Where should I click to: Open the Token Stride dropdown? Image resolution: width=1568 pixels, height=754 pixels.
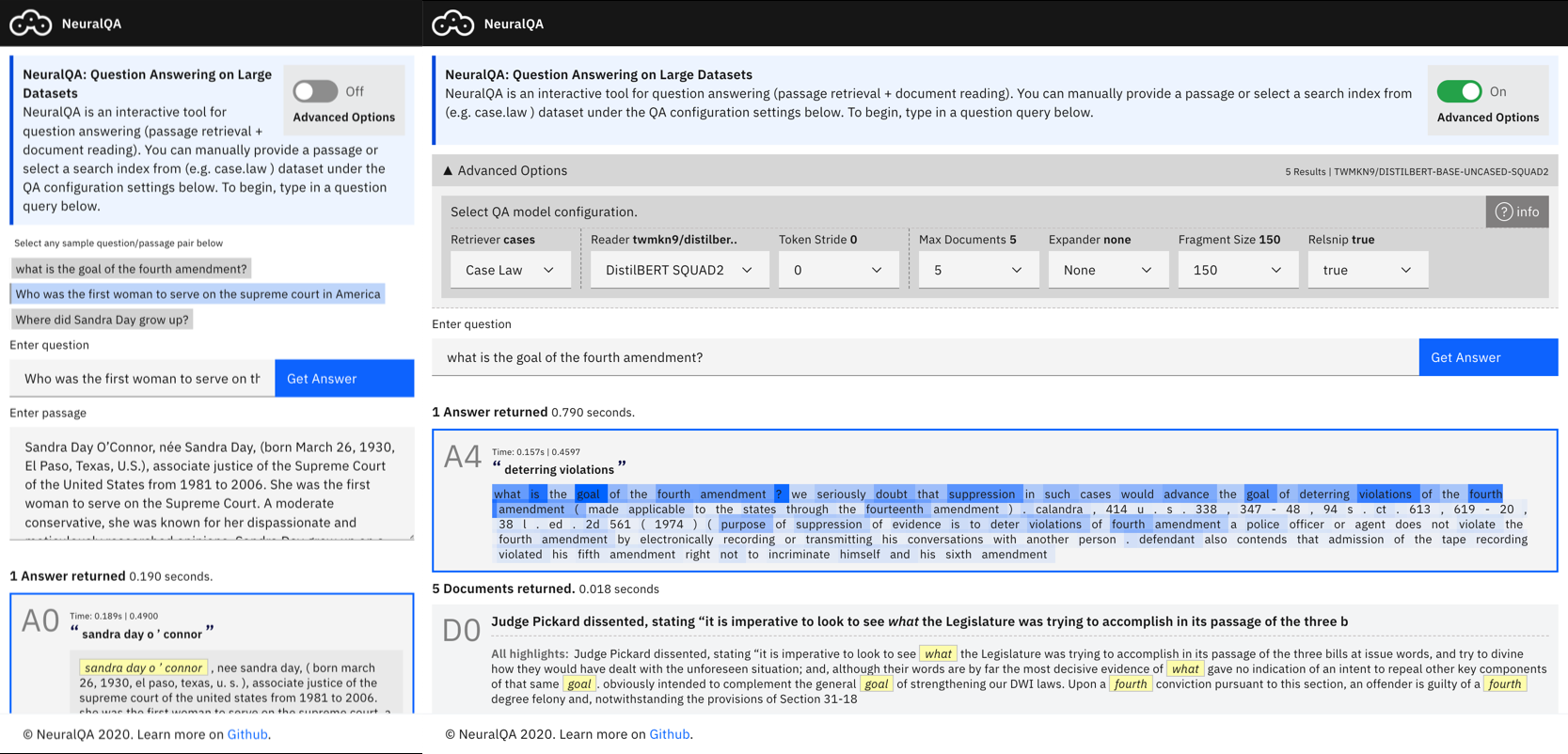tap(838, 270)
